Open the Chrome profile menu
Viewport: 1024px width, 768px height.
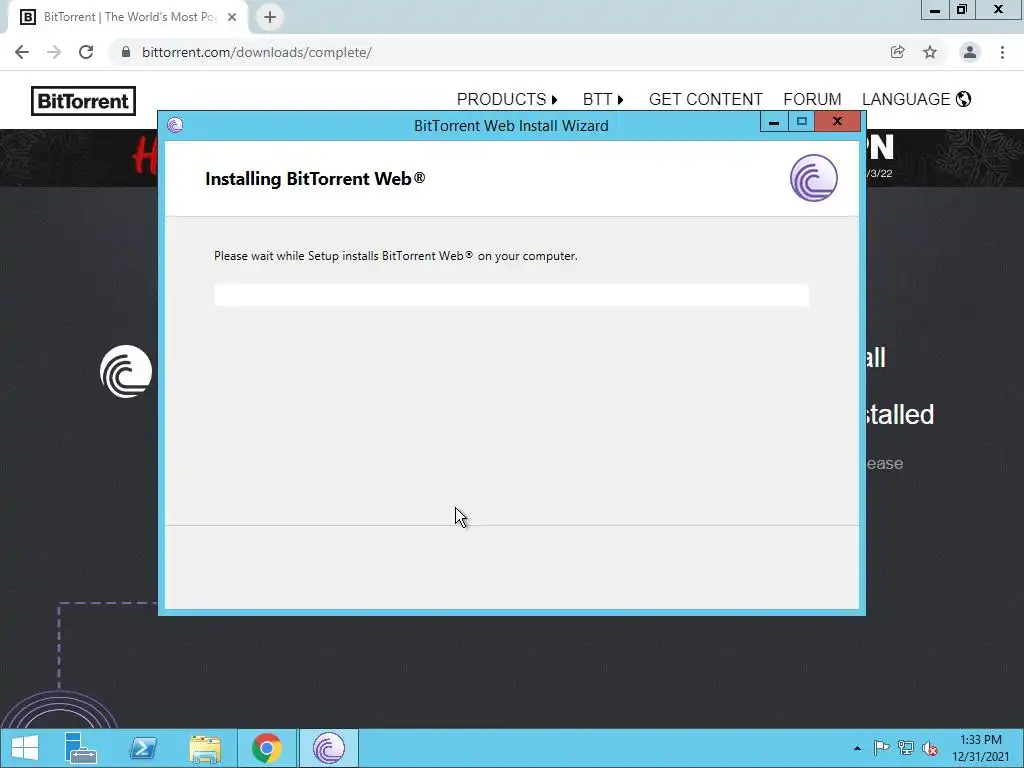[x=970, y=52]
